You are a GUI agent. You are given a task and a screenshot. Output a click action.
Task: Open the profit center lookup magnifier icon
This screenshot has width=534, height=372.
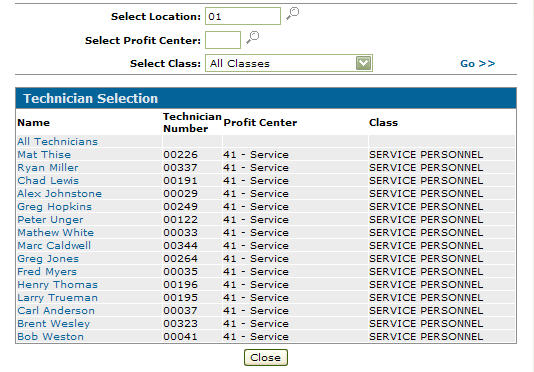(x=253, y=37)
